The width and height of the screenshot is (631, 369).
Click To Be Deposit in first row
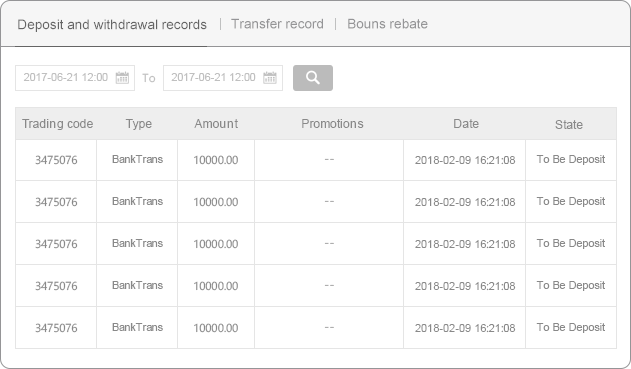coord(571,159)
